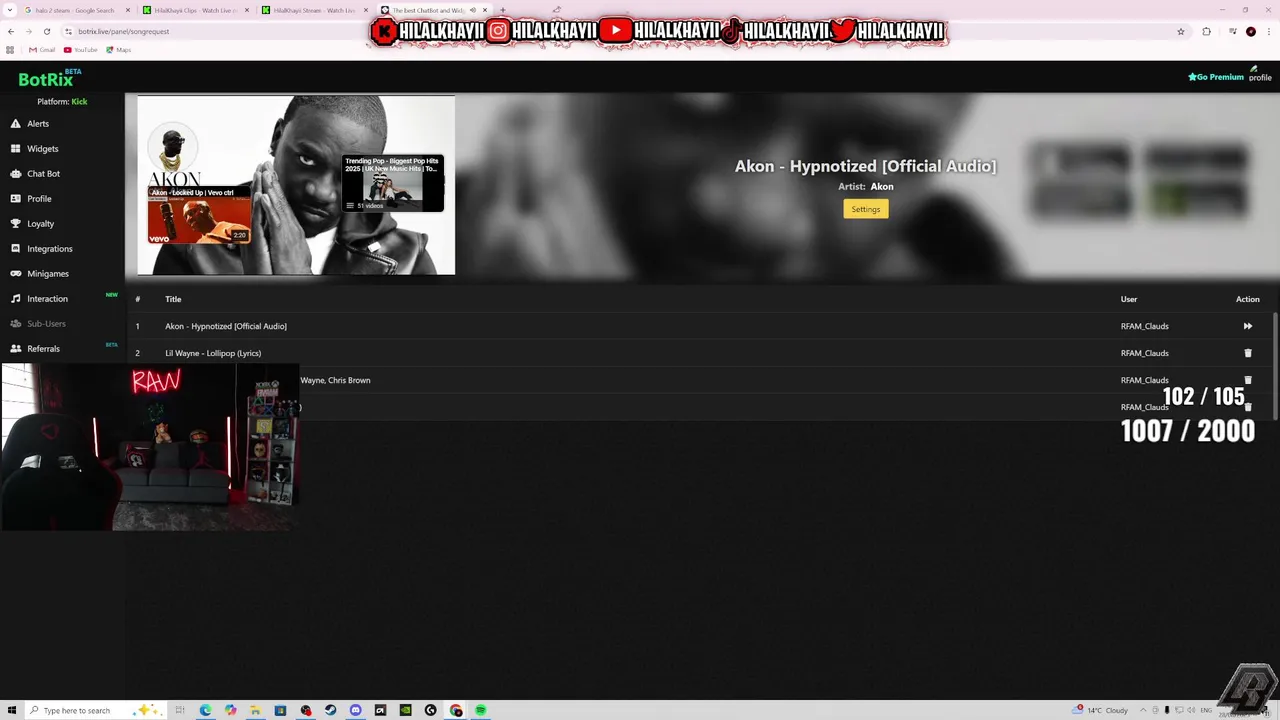Viewport: 1280px width, 720px height.
Task: Go forward in the browser
Action: point(28,31)
